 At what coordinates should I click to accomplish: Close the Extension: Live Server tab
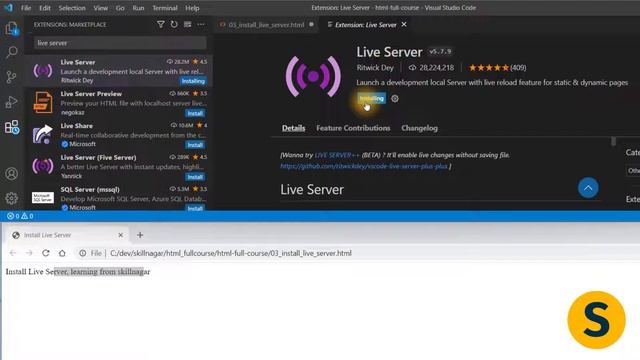click(404, 24)
